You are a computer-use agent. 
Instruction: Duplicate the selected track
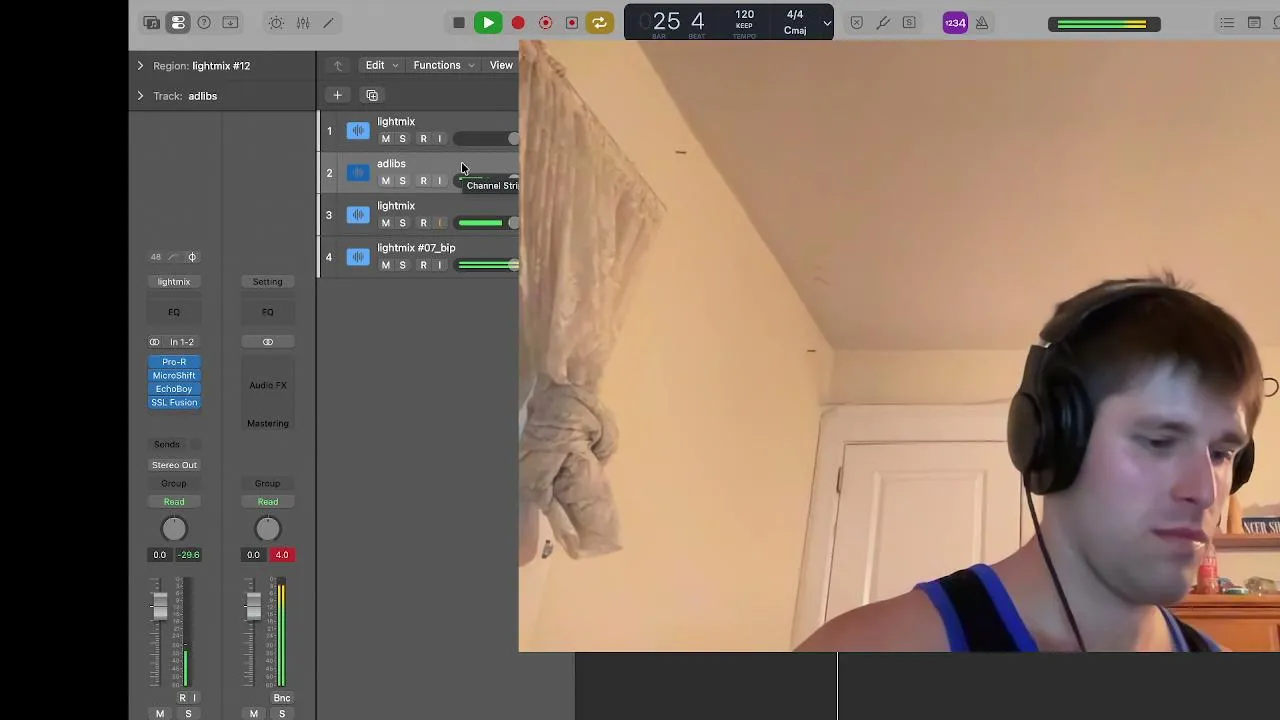pyautogui.click(x=372, y=95)
